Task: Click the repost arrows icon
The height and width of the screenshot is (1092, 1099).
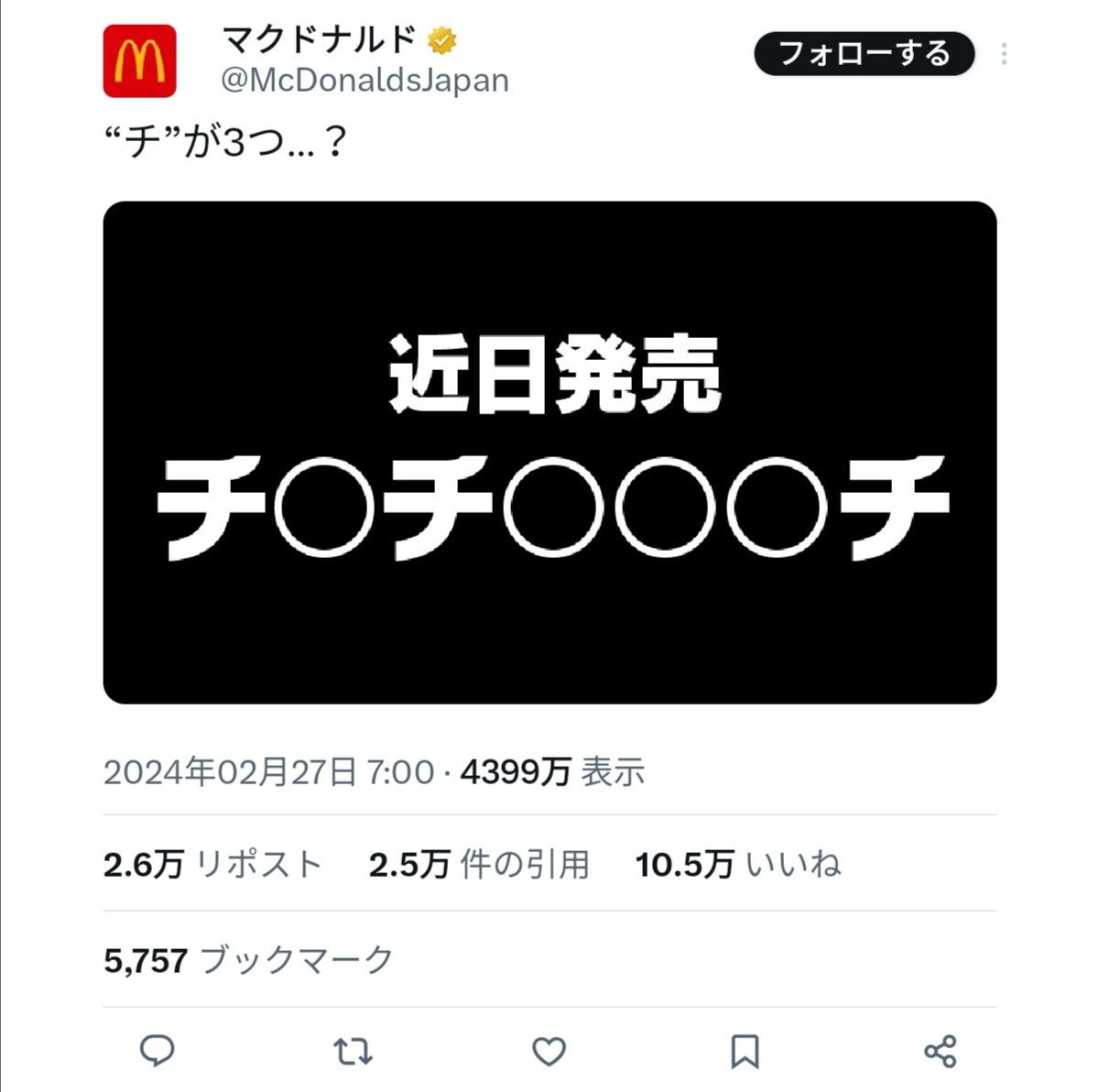Action: pos(353,1052)
